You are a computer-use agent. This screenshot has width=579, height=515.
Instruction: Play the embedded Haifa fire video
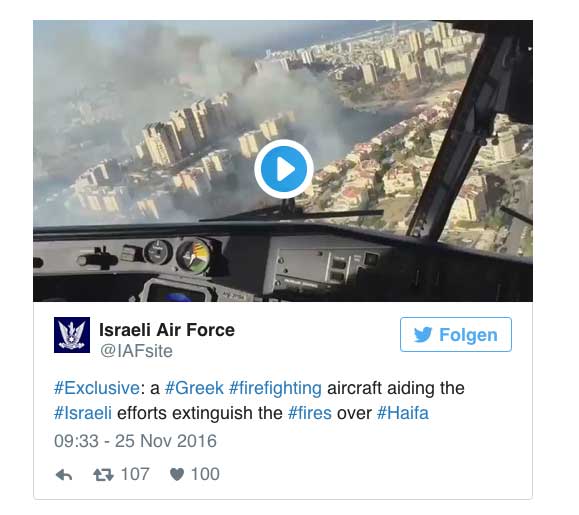(284, 169)
